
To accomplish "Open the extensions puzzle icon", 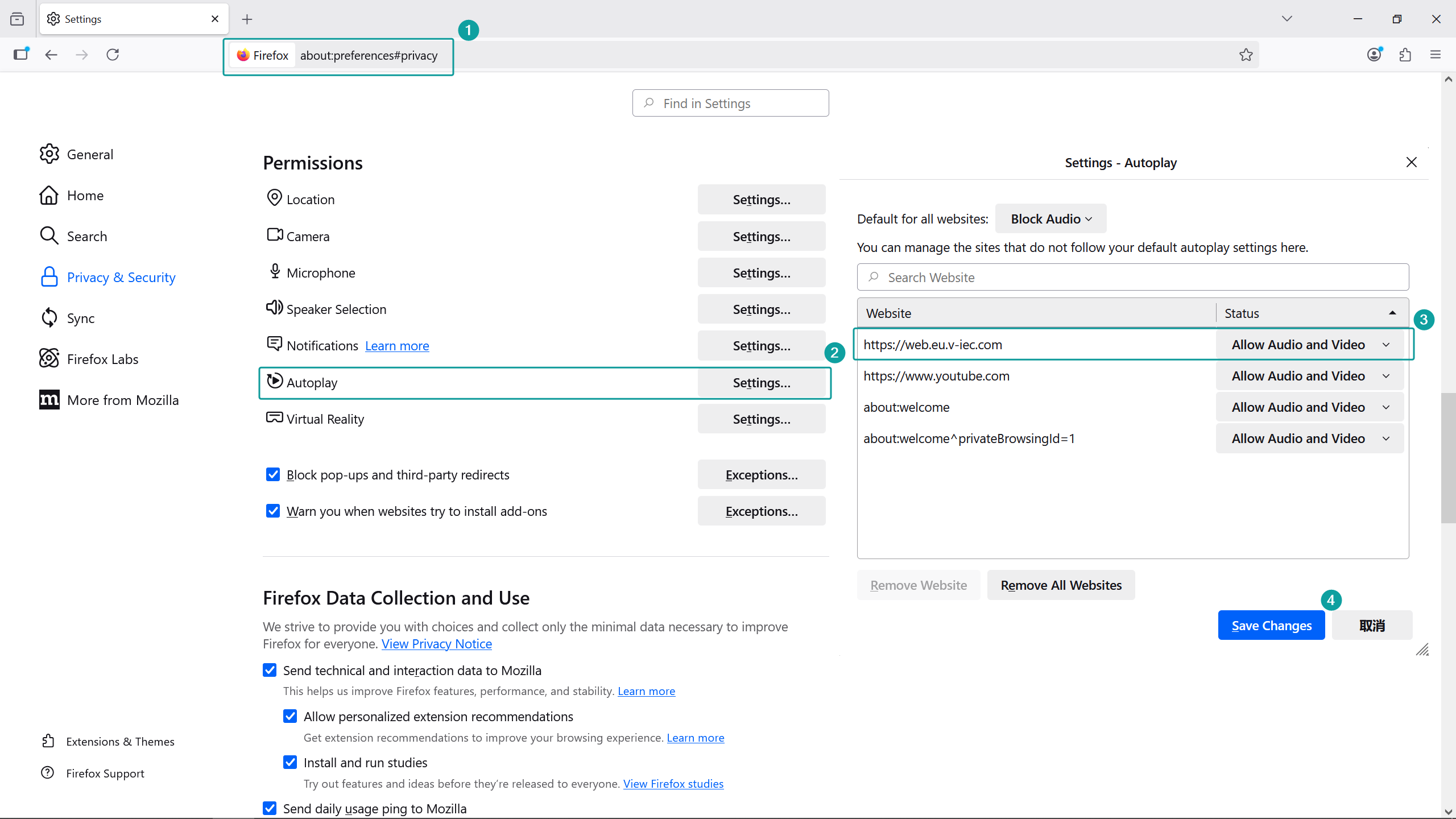I will pos(1405,55).
